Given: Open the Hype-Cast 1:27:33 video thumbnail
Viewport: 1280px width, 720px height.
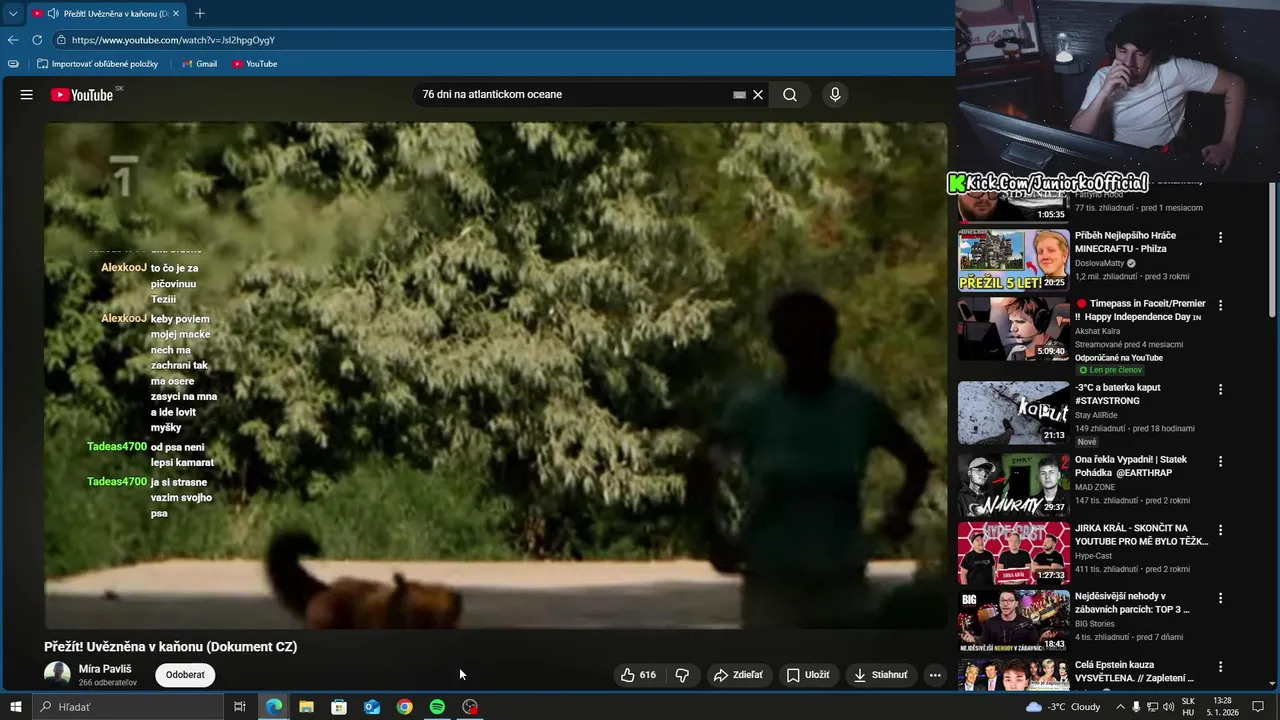Looking at the screenshot, I should (x=1013, y=552).
